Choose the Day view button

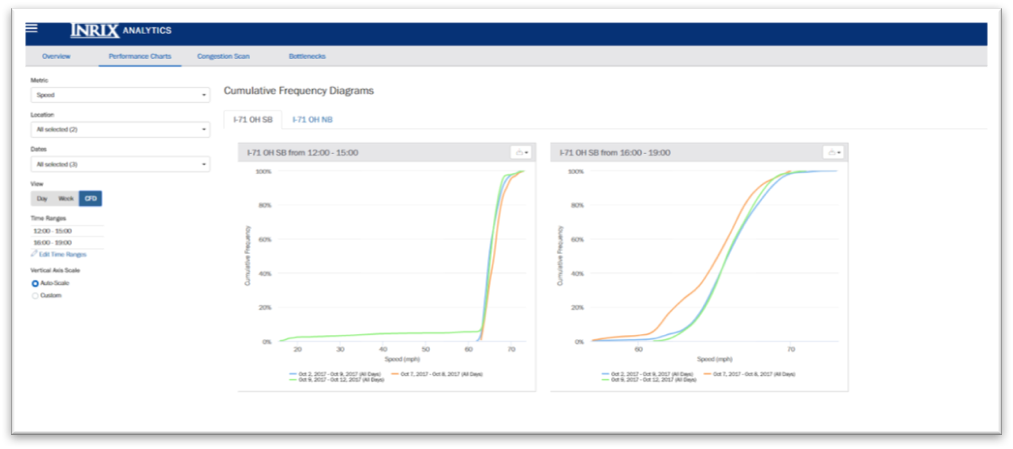43,198
